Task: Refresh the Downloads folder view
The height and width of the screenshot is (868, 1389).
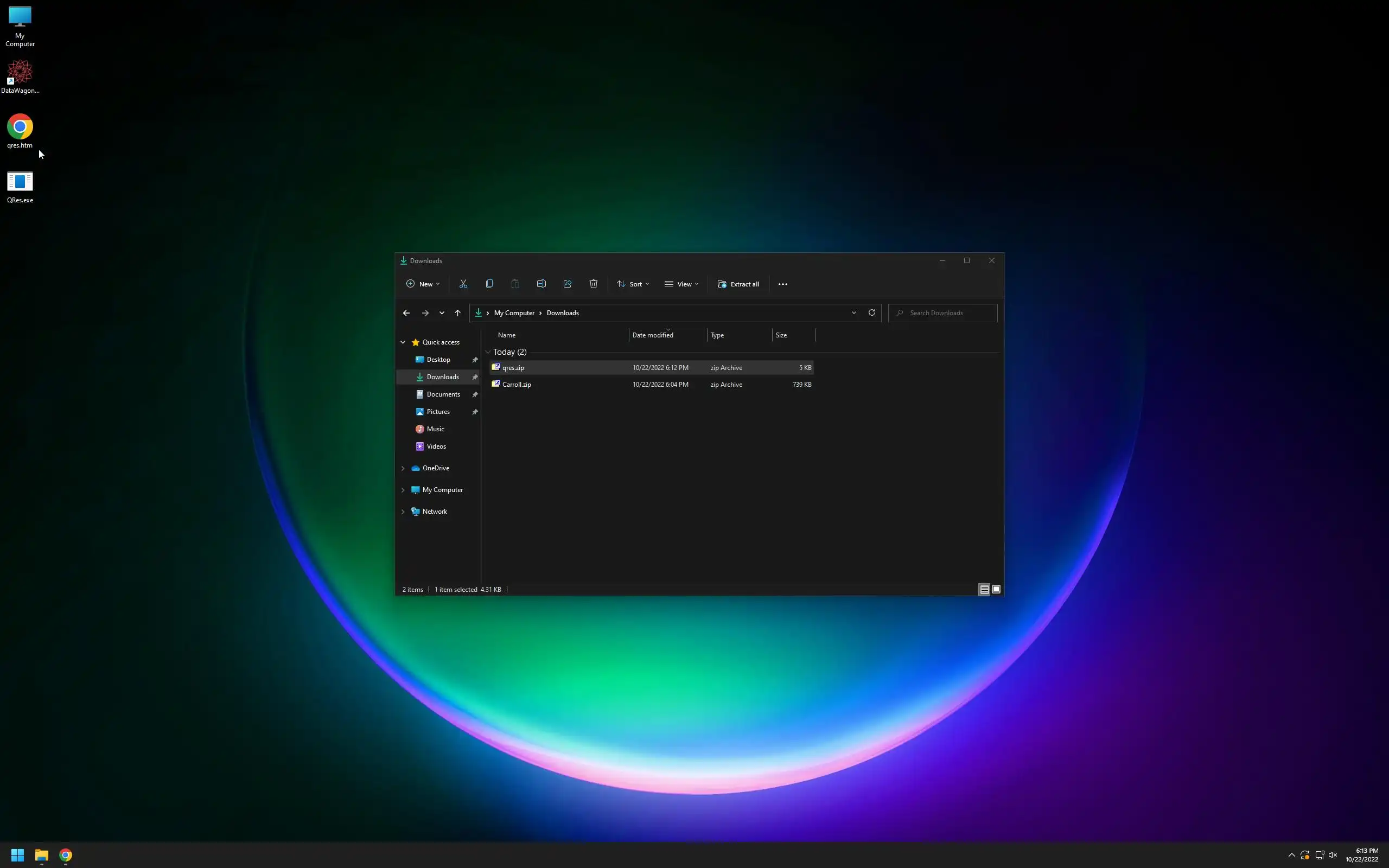Action: point(871,313)
